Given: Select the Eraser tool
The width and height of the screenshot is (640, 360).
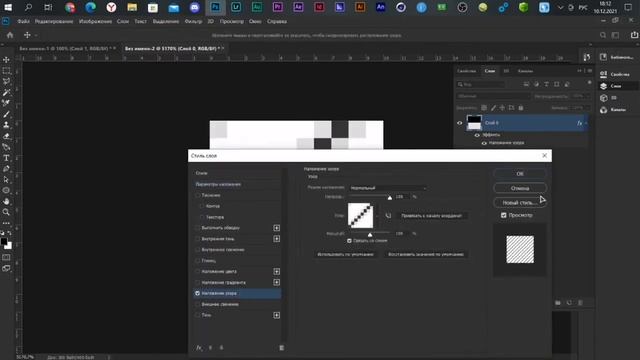Looking at the screenshot, I should 6,136.
